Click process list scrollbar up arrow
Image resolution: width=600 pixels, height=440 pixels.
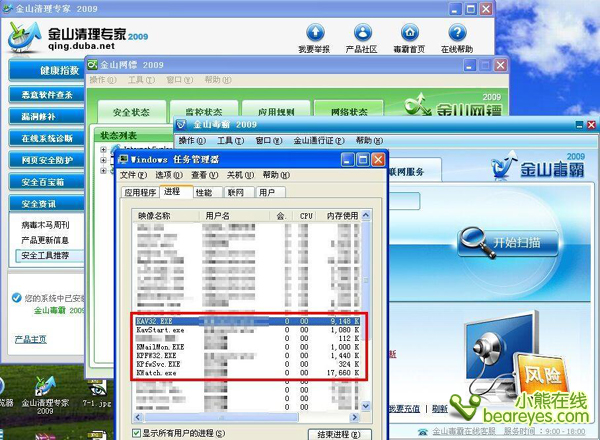tap(366, 215)
